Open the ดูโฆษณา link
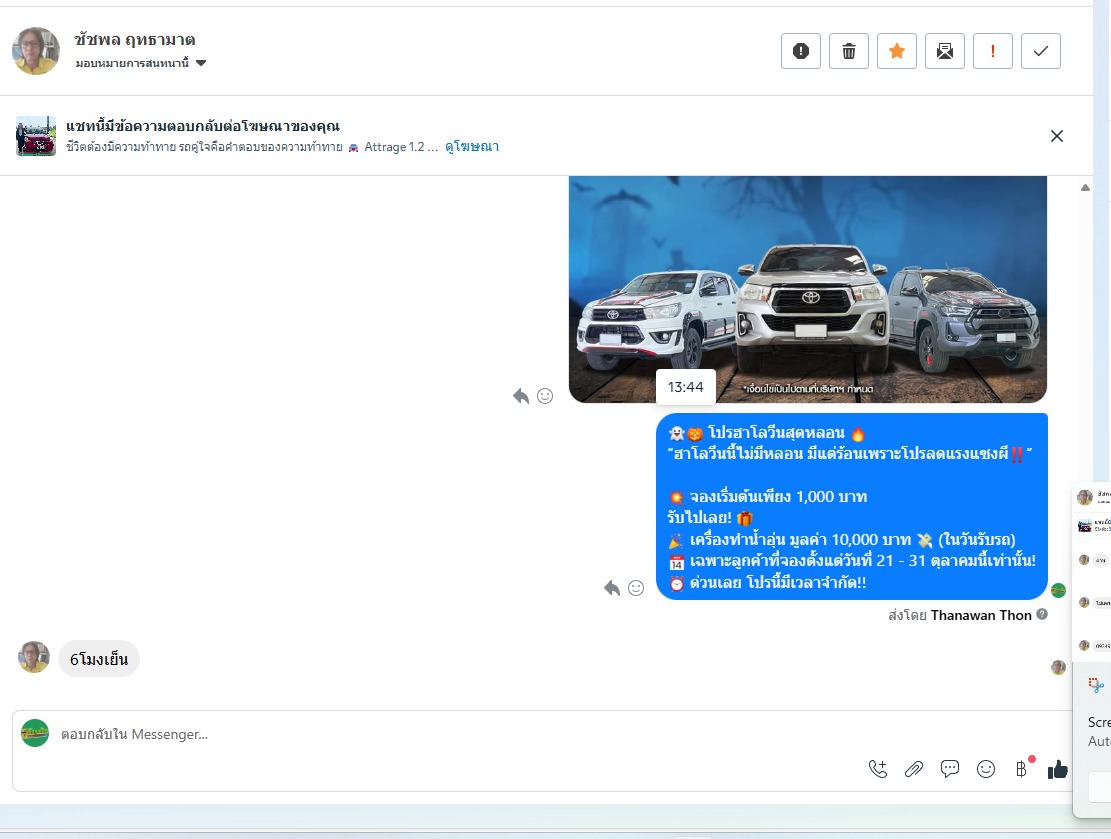The width and height of the screenshot is (1111, 839). tap(472, 147)
